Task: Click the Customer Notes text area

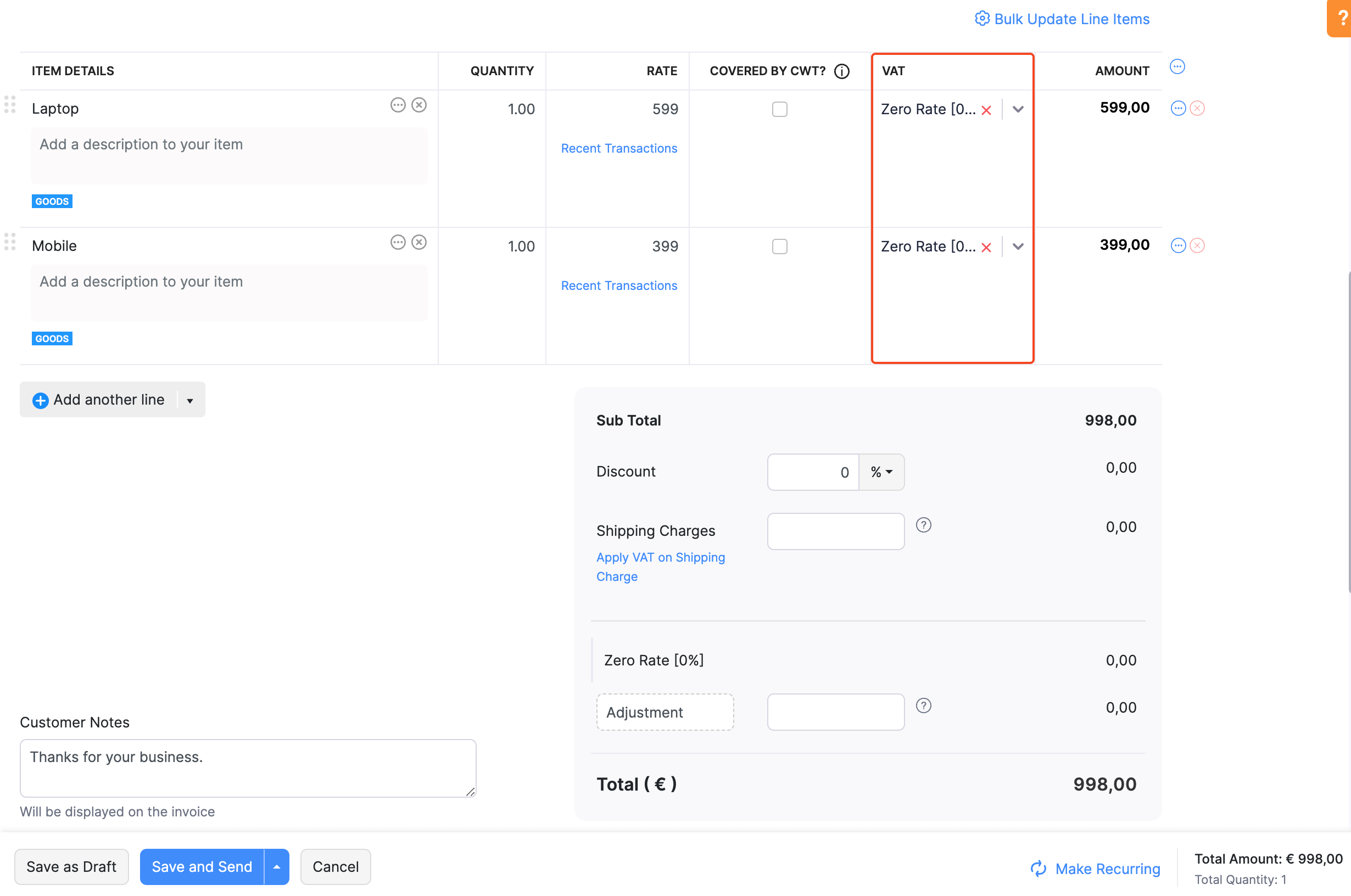Action: [x=248, y=768]
